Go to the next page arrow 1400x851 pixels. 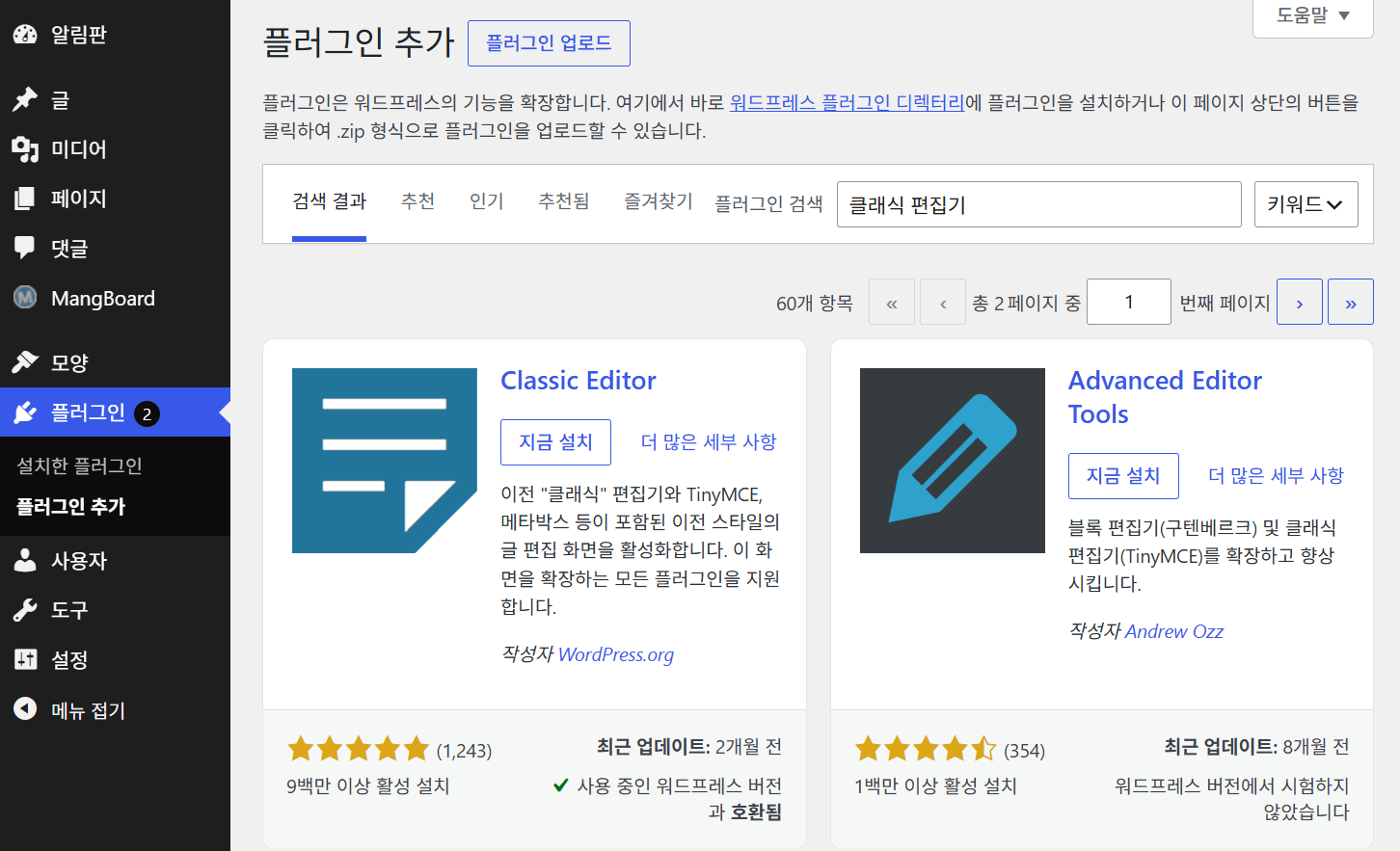coord(1300,302)
